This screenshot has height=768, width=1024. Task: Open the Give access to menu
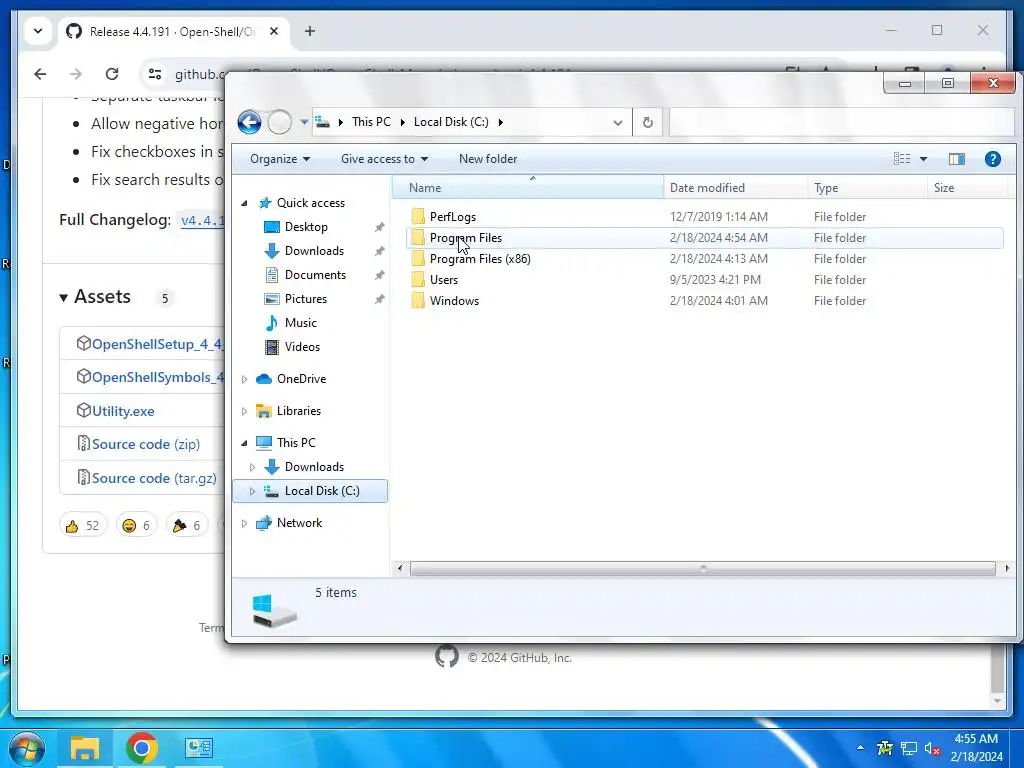(384, 159)
